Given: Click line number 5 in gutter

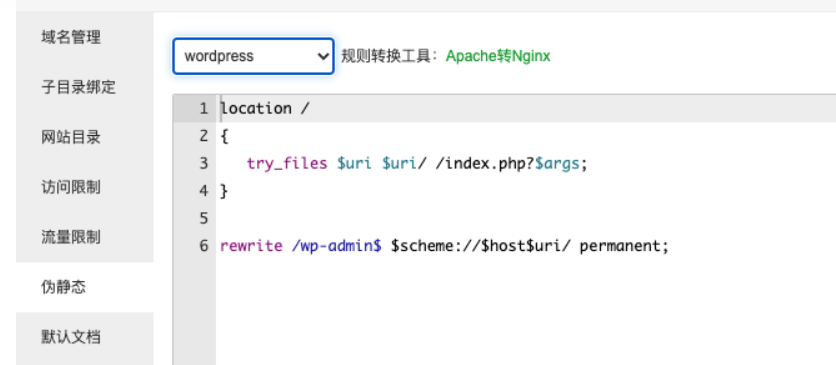Looking at the screenshot, I should pyautogui.click(x=203, y=218).
